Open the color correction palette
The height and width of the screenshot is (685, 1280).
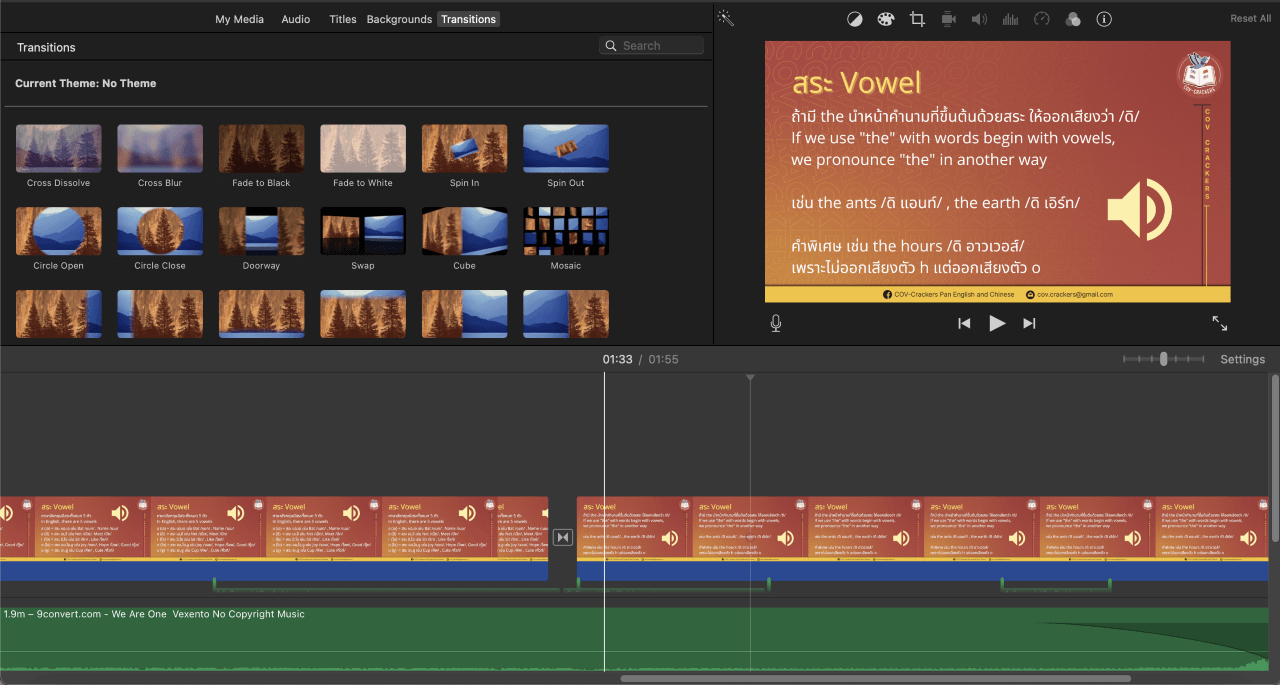(885, 19)
